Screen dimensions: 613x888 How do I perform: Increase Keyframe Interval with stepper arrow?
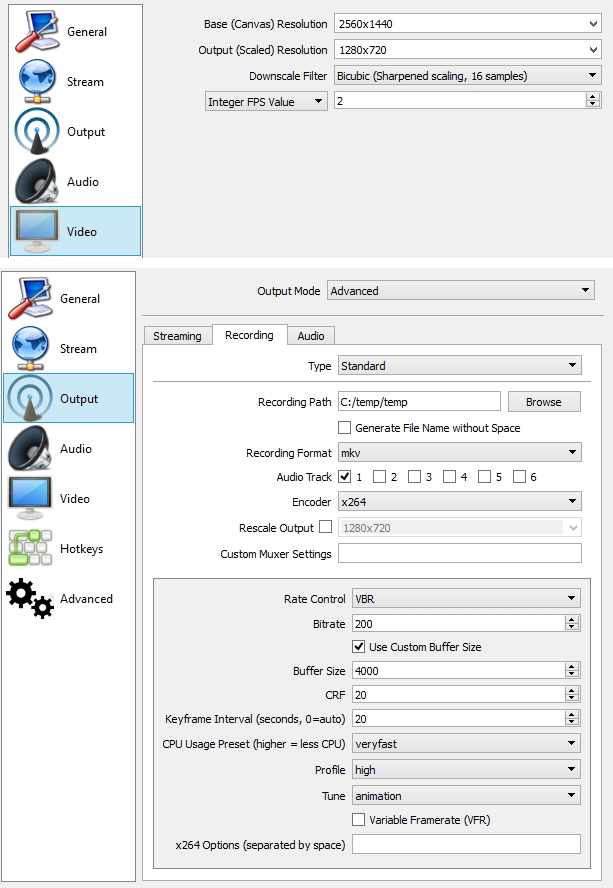[x=572, y=715]
